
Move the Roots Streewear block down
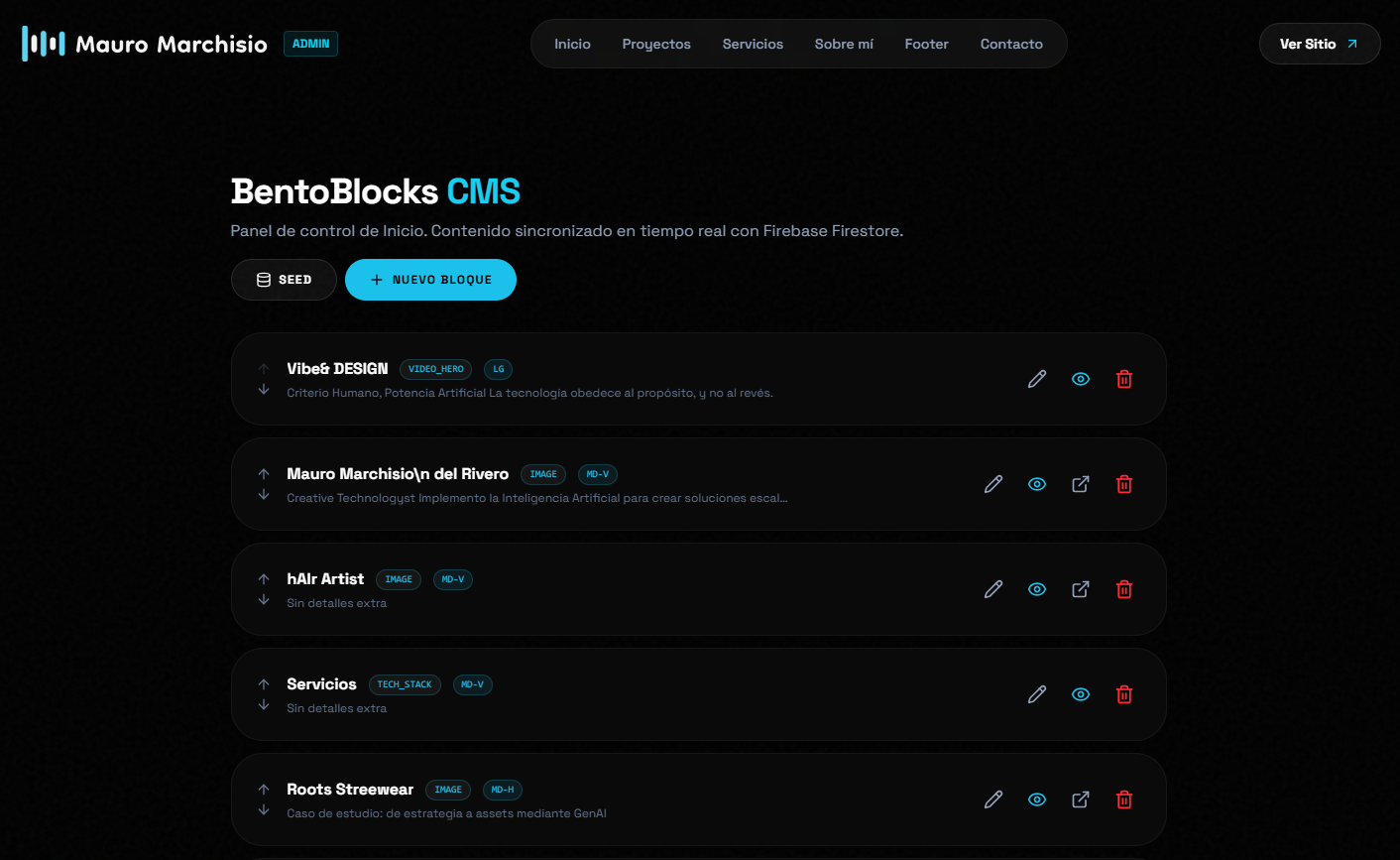pyautogui.click(x=264, y=810)
